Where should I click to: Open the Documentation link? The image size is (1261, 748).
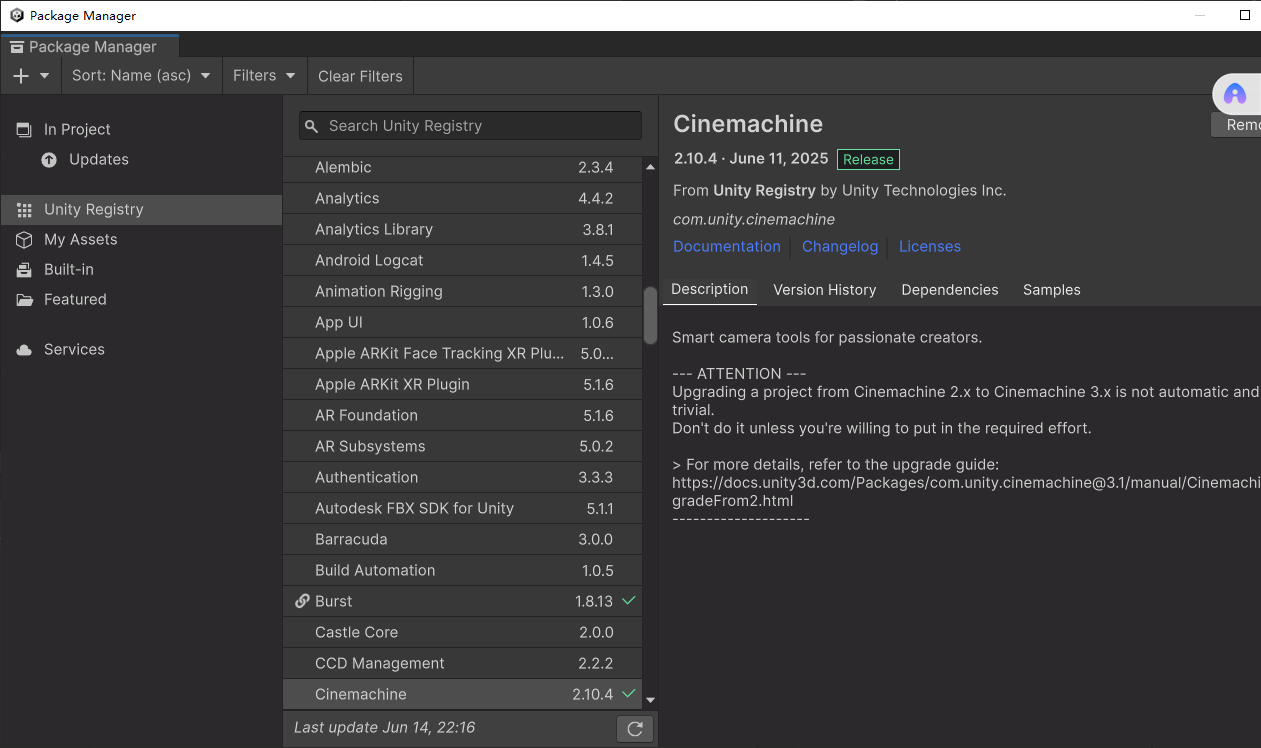(727, 246)
